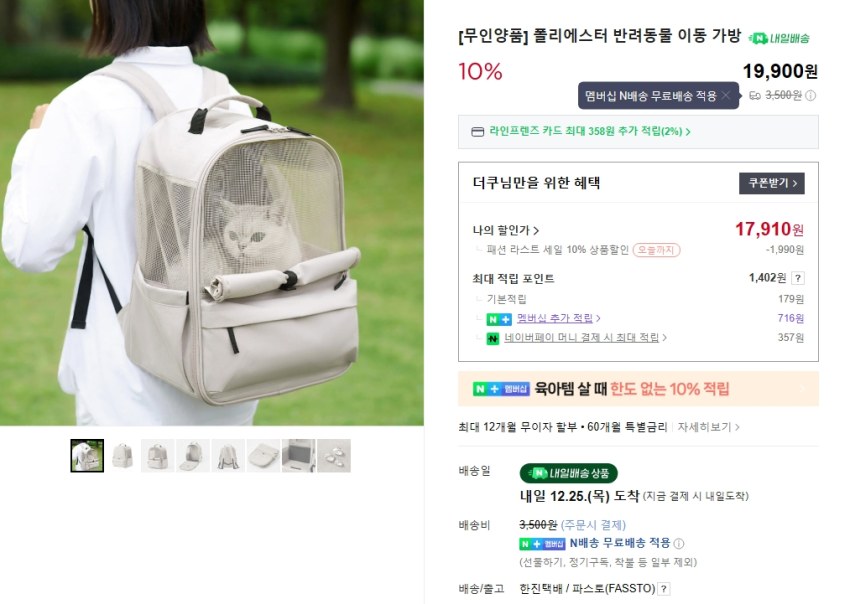
Task: Click the N+ icon beside 멤버십 추가 적립
Action: pyautogui.click(x=499, y=319)
